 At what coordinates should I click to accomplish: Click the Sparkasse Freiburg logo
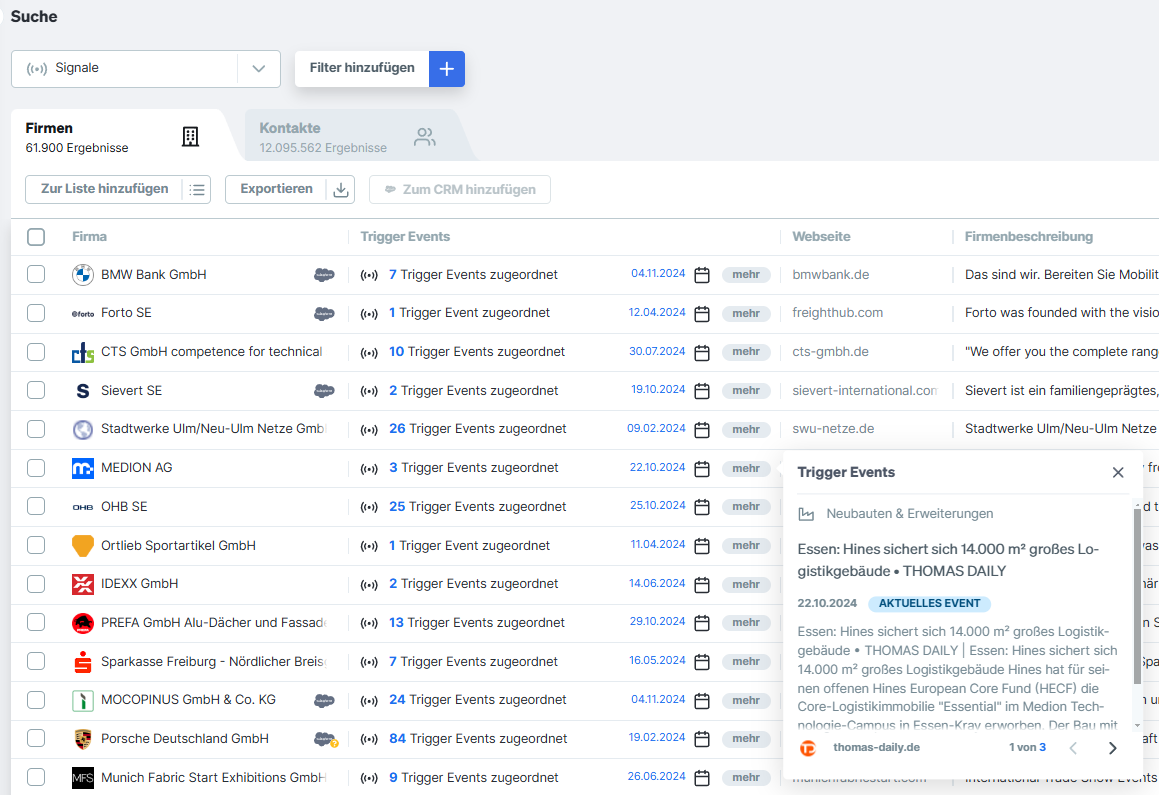83,662
